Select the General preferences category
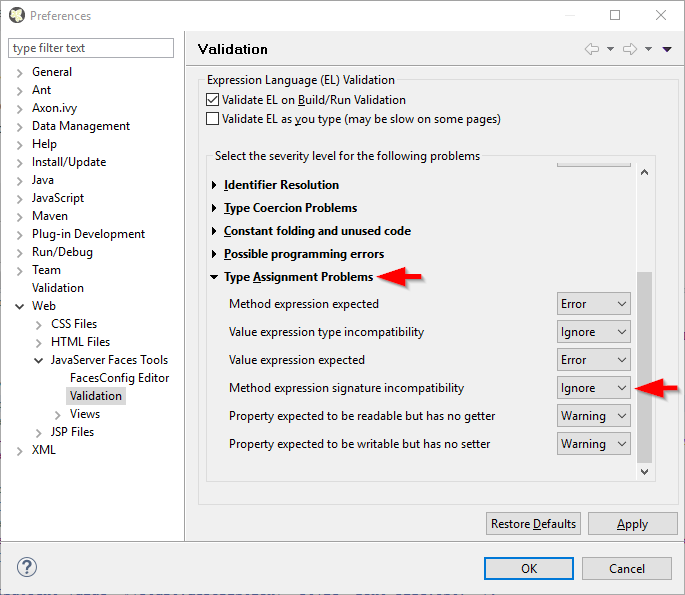 [x=52, y=72]
